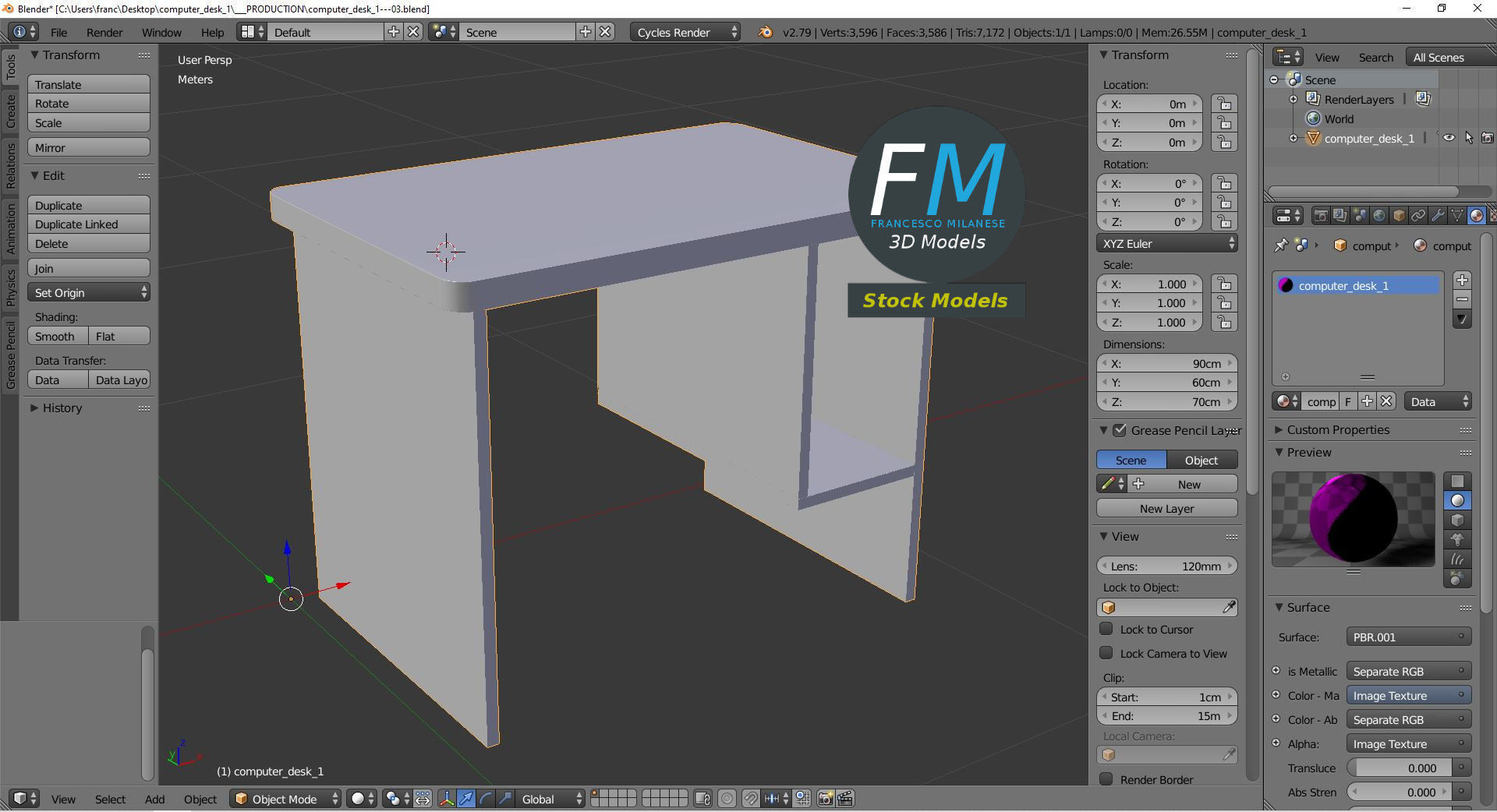Add a new material slot with plus

coord(1463,280)
